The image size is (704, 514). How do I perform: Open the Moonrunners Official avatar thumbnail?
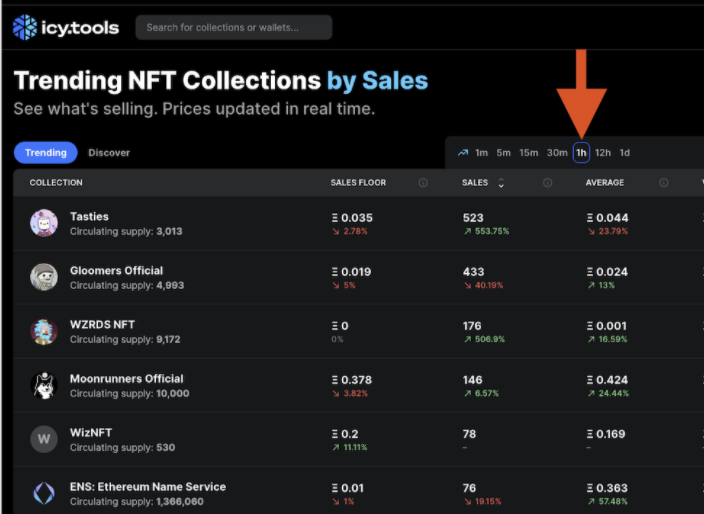point(44,385)
